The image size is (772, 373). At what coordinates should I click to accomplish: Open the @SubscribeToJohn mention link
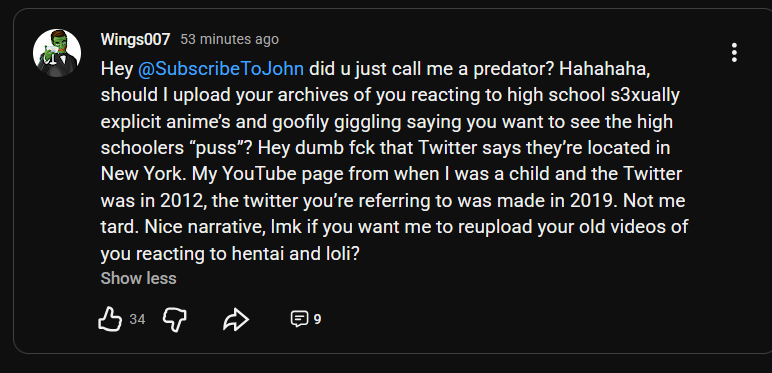[221, 69]
